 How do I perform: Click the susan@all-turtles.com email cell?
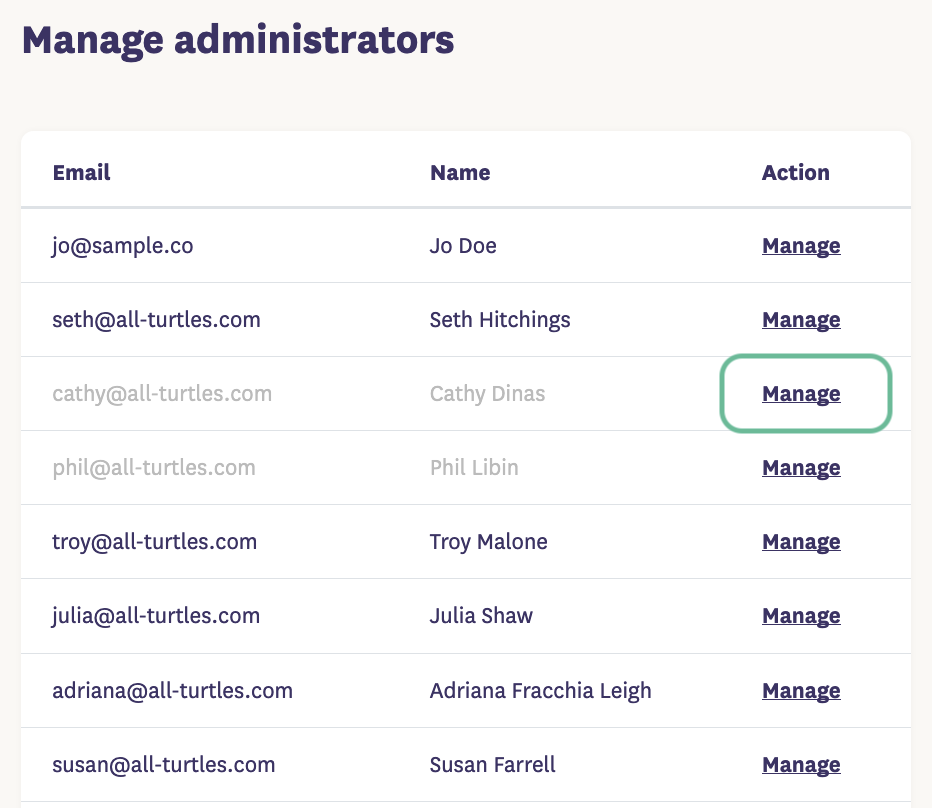pos(164,765)
